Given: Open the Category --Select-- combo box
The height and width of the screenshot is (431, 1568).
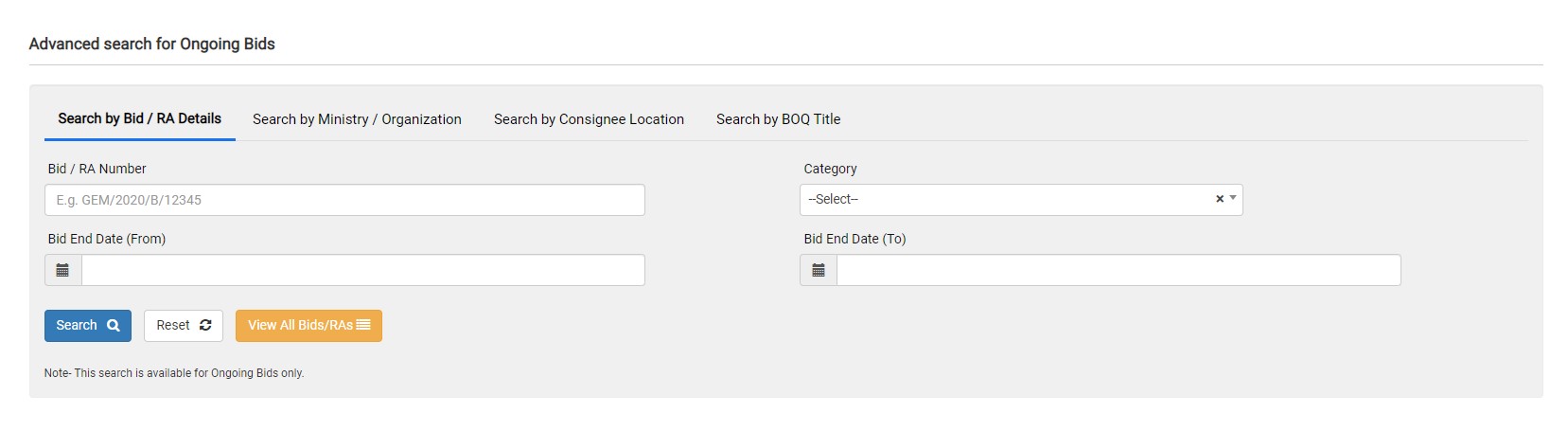Looking at the screenshot, I should (1021, 200).
